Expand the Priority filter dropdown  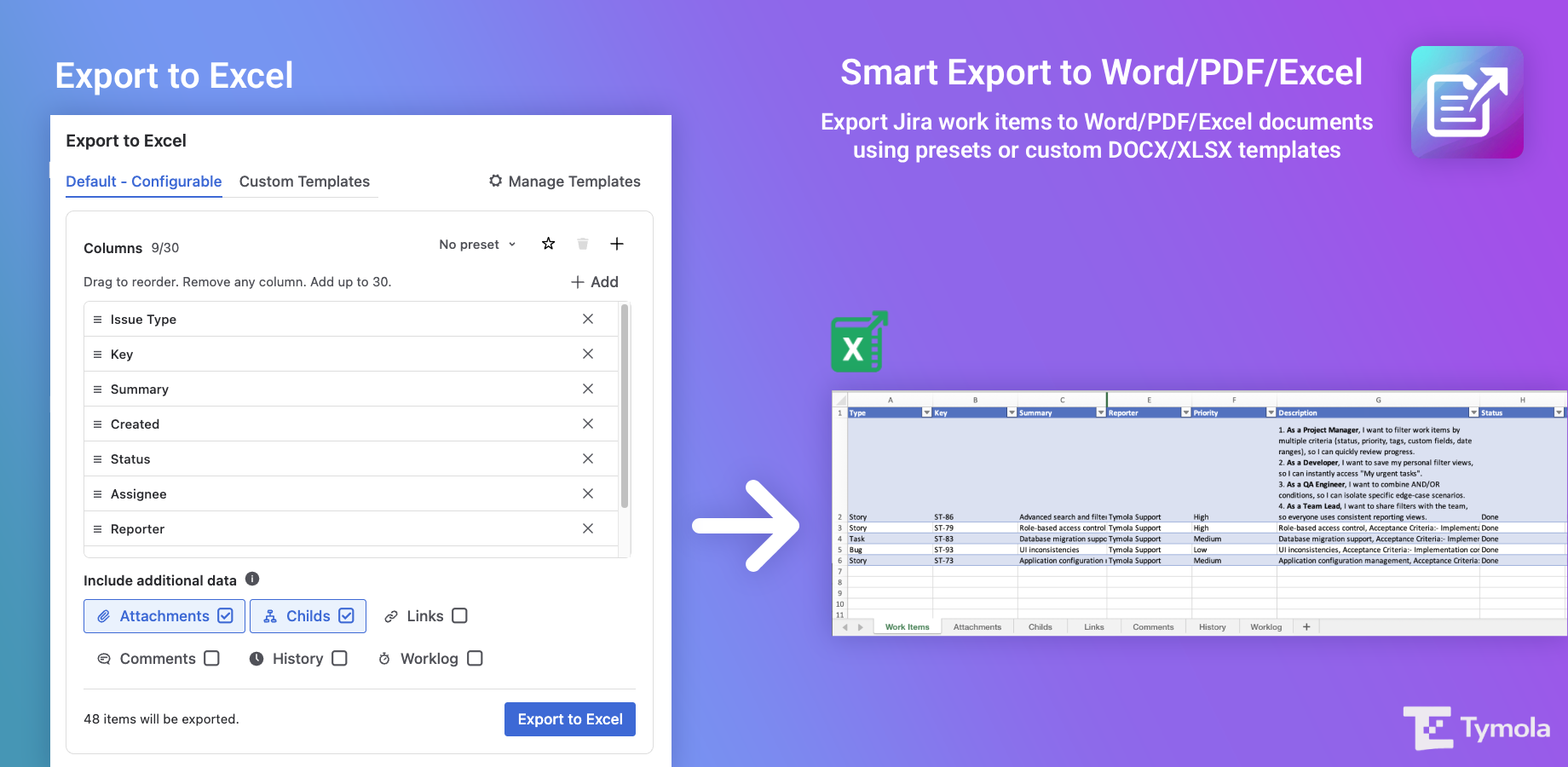pos(1271,412)
